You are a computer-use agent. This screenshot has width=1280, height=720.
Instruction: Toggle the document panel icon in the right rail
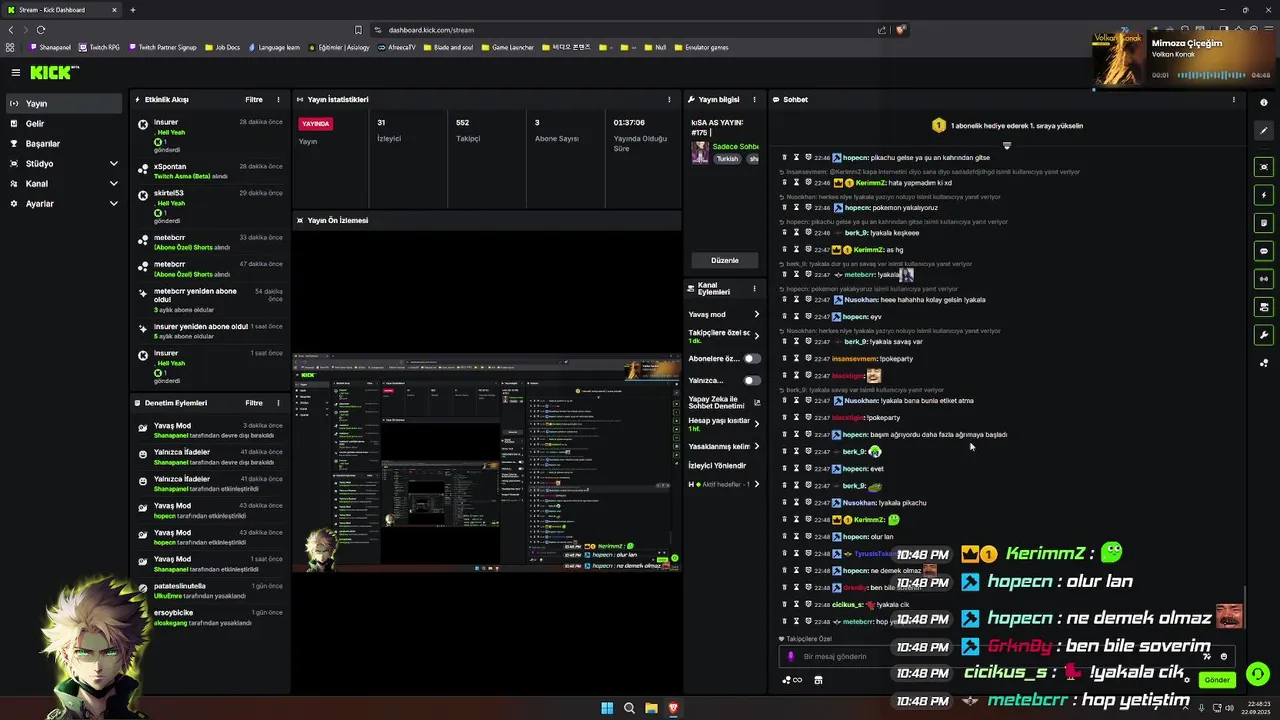[x=1264, y=223]
